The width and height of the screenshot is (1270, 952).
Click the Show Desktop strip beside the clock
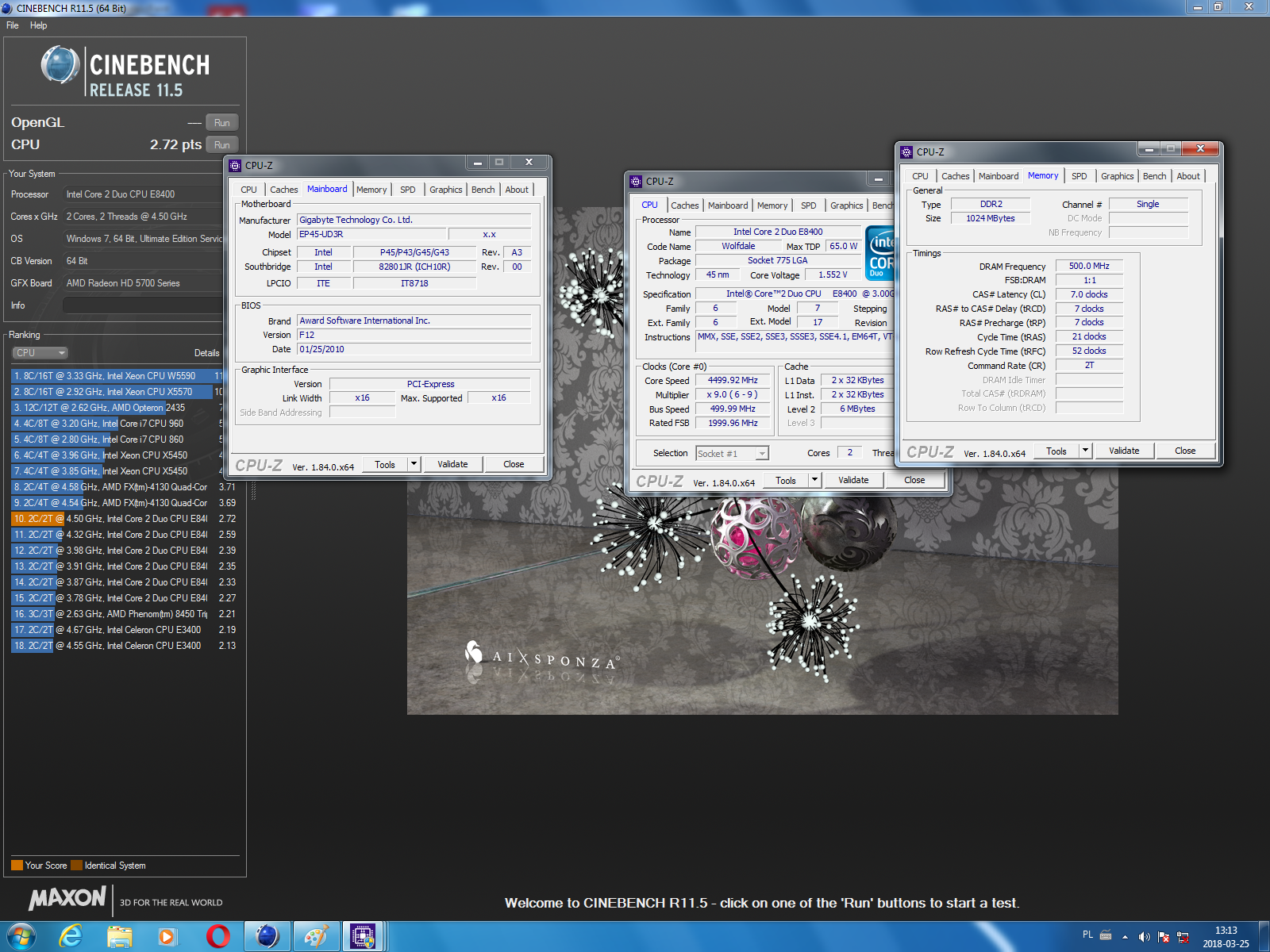1264,937
